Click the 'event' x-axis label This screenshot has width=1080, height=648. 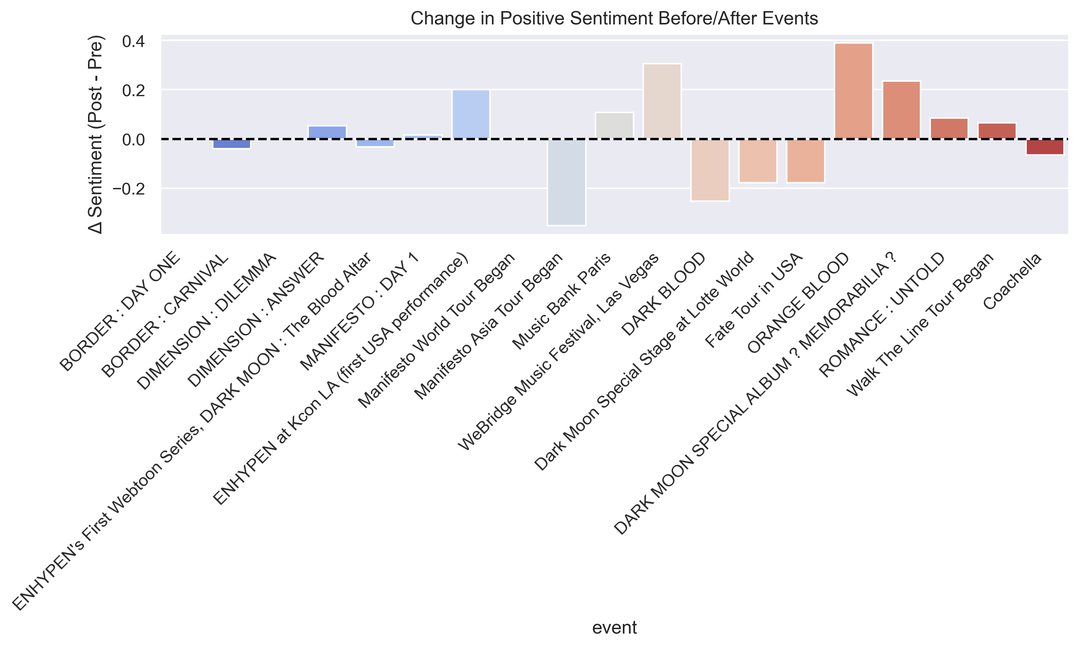614,628
